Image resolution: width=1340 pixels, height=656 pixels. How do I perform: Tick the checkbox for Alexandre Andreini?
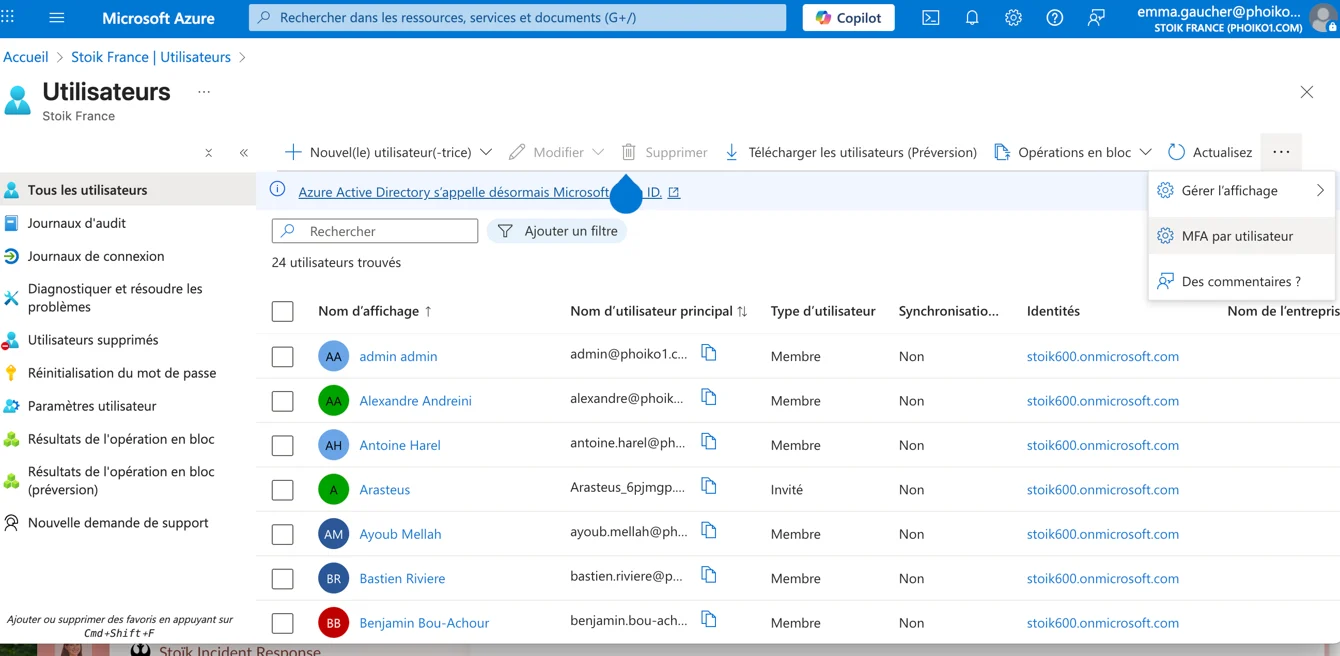(x=283, y=401)
